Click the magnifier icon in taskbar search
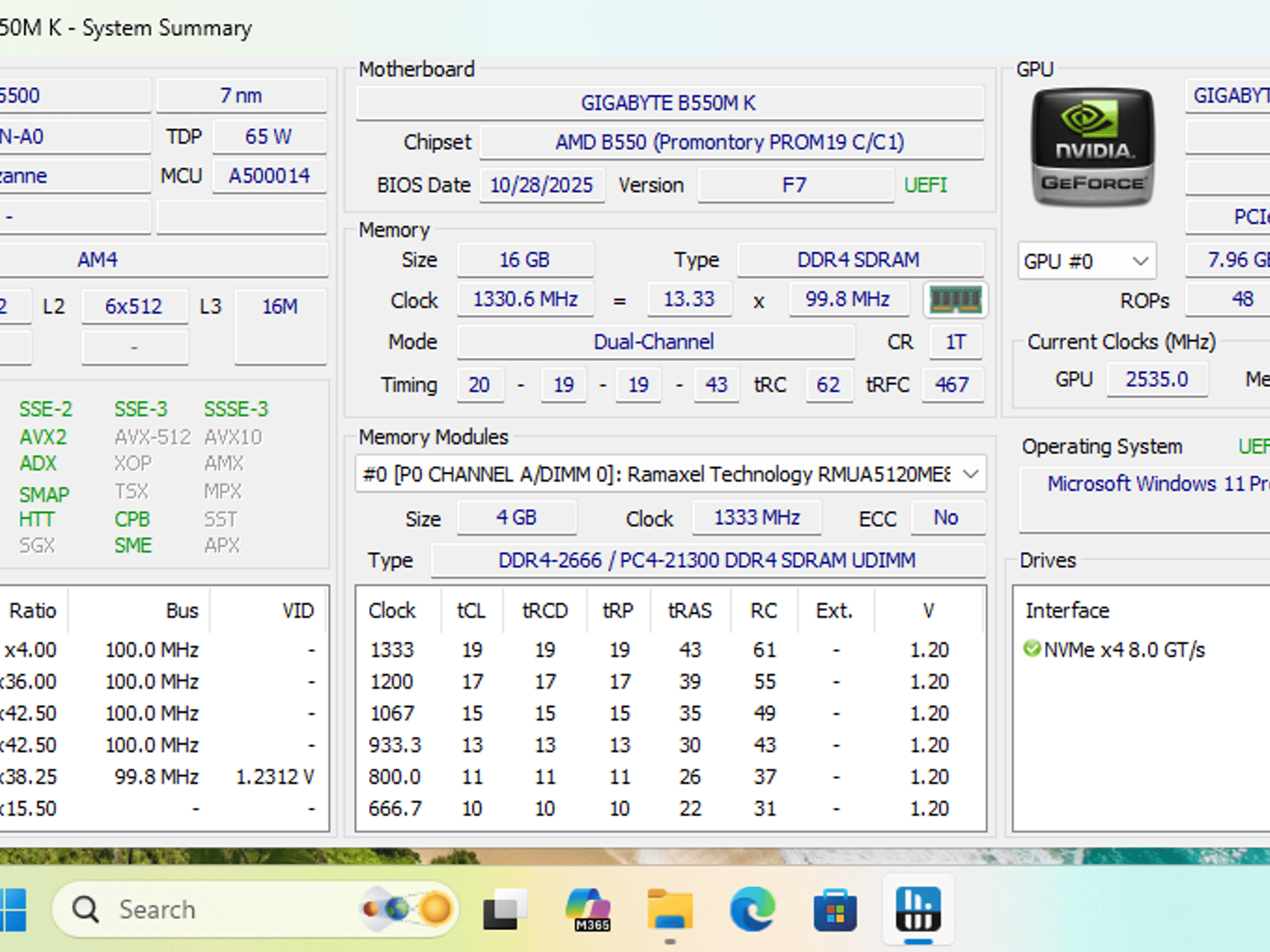 pyautogui.click(x=86, y=909)
